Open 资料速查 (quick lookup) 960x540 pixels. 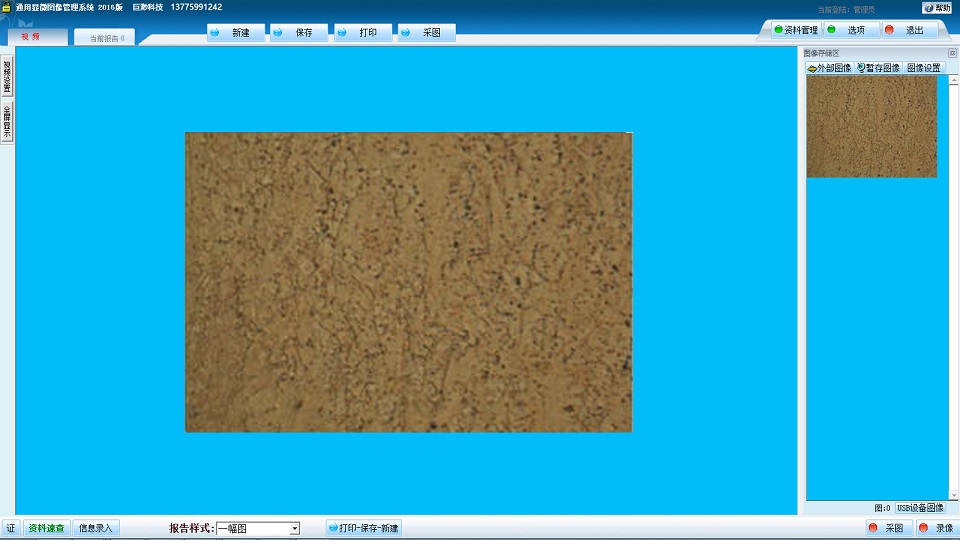tap(47, 528)
